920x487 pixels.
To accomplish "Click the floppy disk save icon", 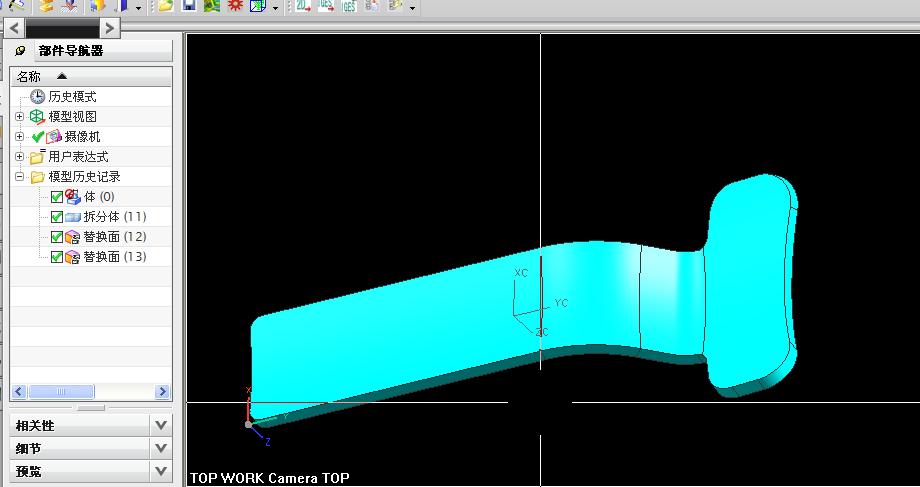I will pos(189,6).
